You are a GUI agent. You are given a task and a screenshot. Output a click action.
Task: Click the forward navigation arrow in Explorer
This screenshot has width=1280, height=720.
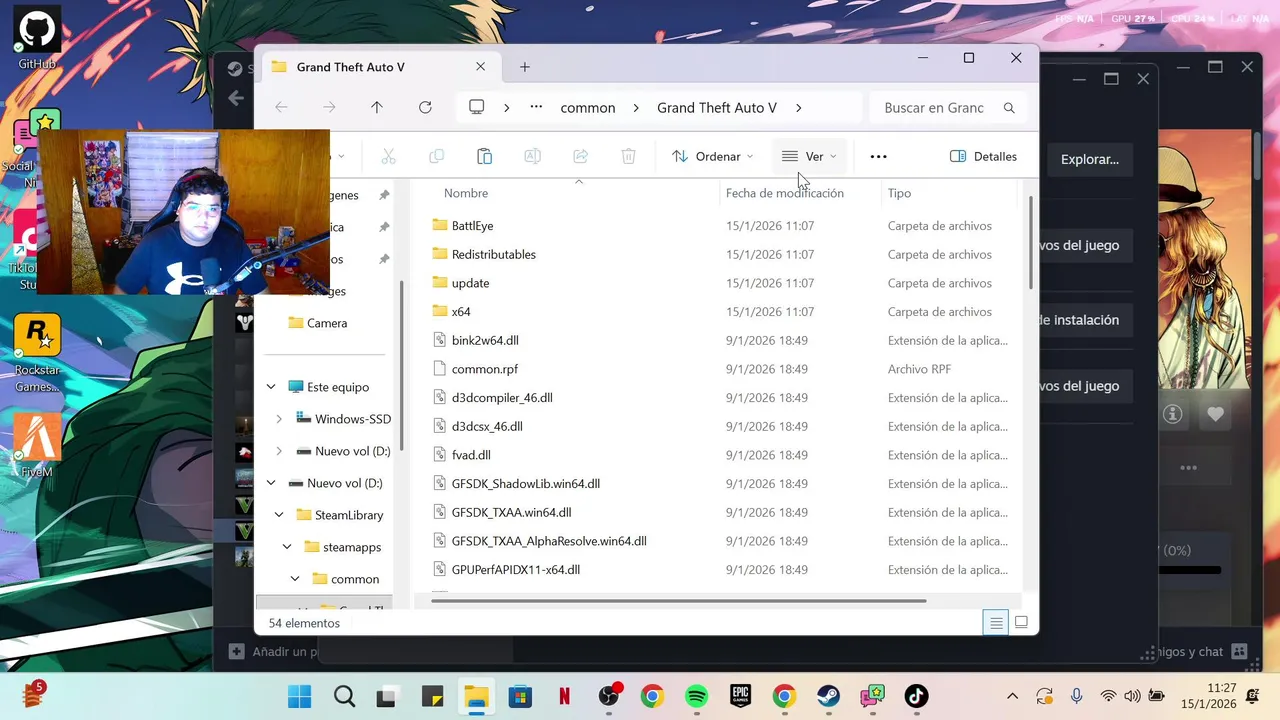329,107
